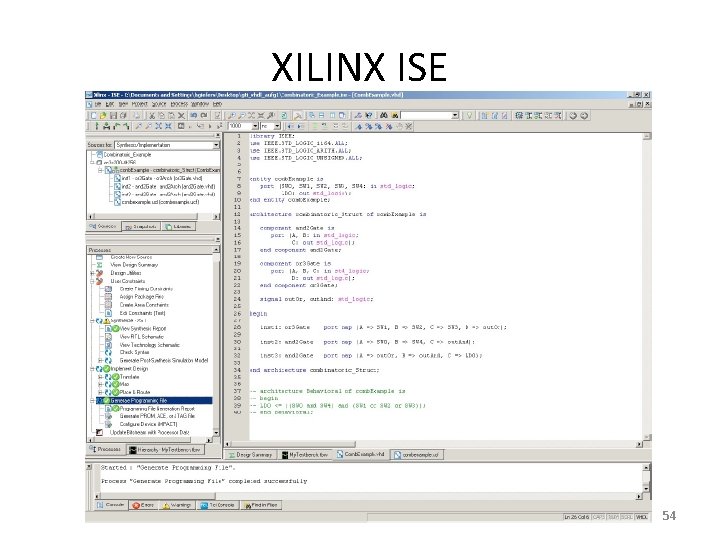The width and height of the screenshot is (720, 540).
Task: Click the Combinatoric_Example project icon
Action: pos(99,155)
